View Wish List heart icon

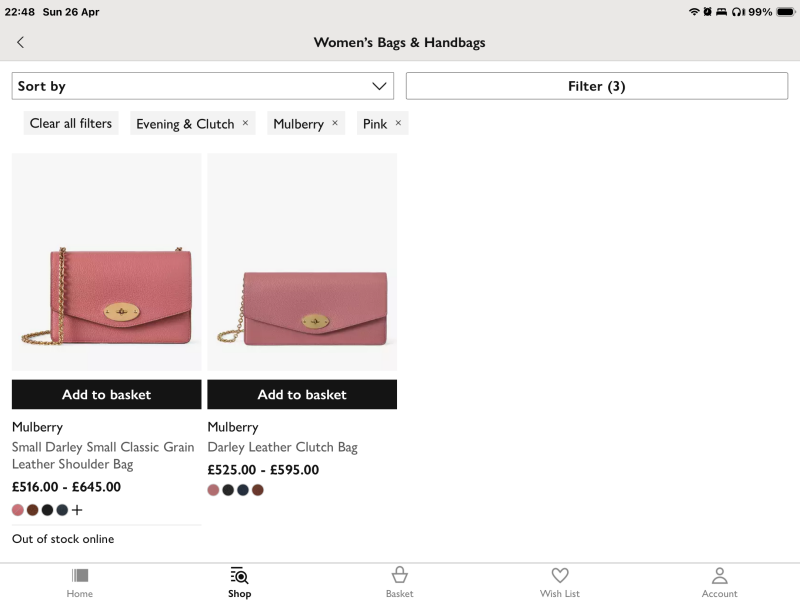click(x=559, y=577)
